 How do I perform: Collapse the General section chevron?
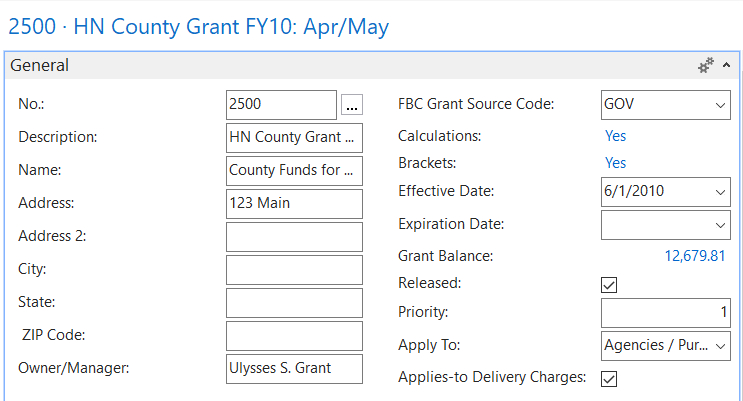729,65
